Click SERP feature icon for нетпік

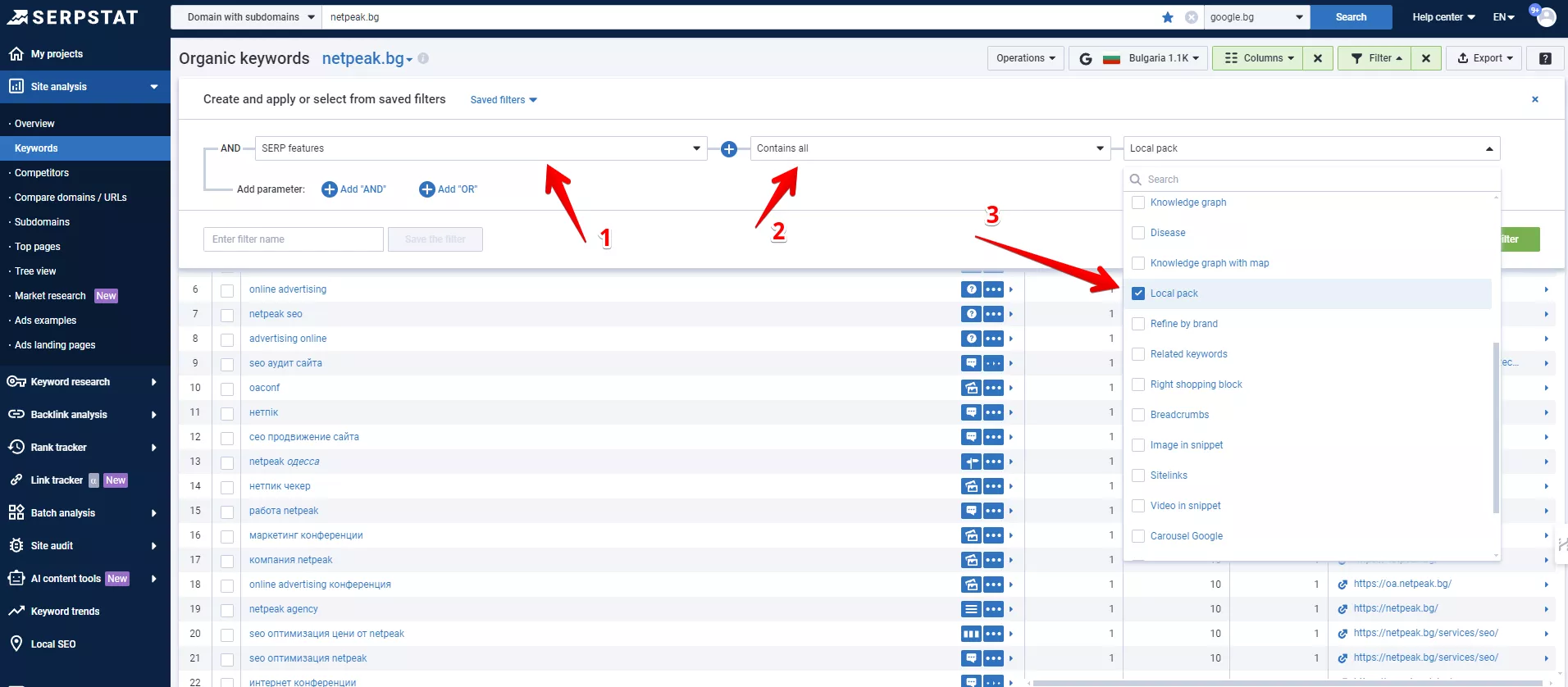tap(971, 412)
